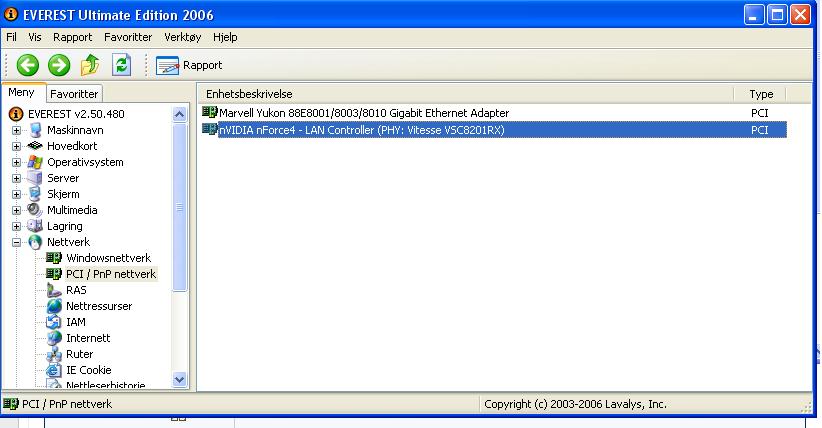The image size is (822, 428).
Task: Sort by Enhetsbeskrivelse column header
Action: 466,94
